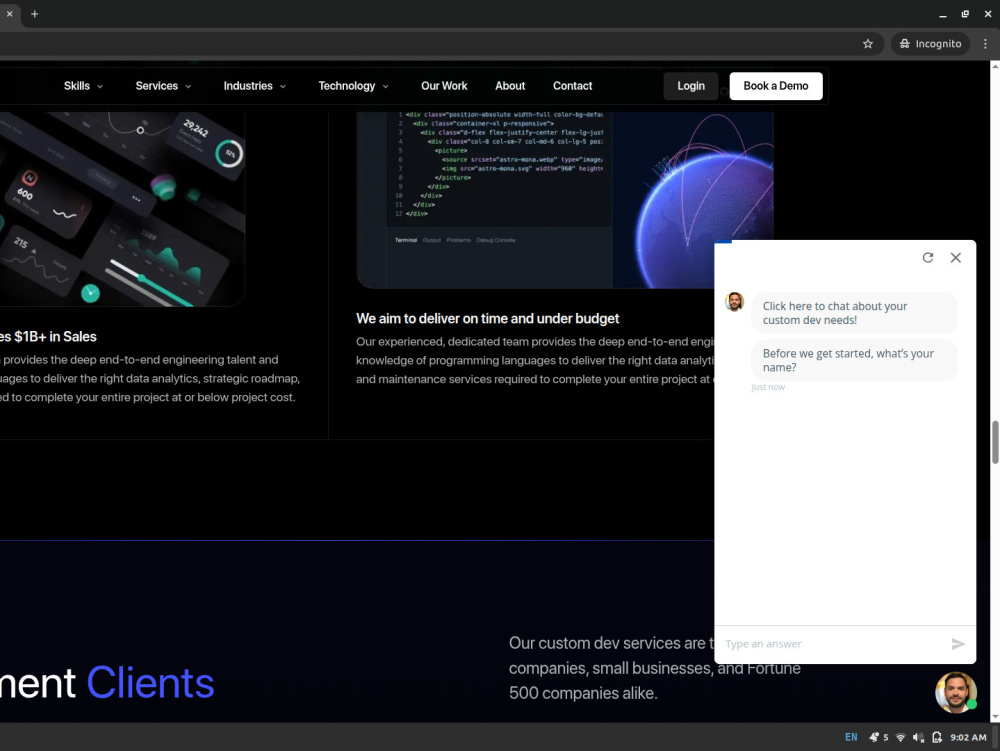Click the 'what's your name?' message
Screen dimensions: 1000x751
[855, 360]
